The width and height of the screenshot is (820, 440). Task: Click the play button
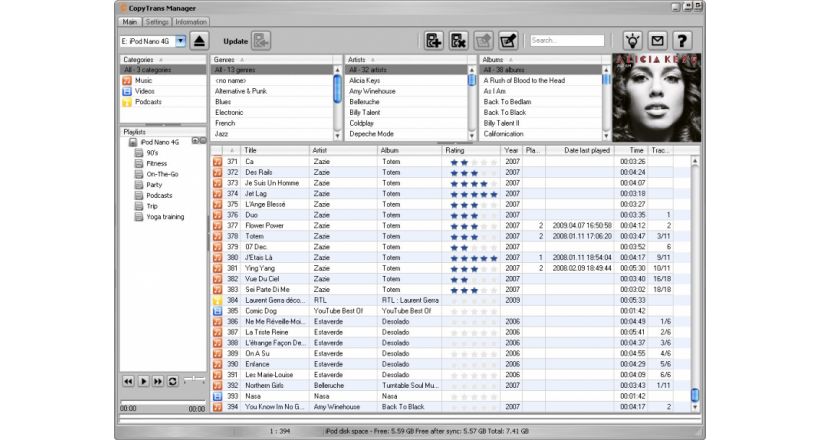click(x=143, y=381)
